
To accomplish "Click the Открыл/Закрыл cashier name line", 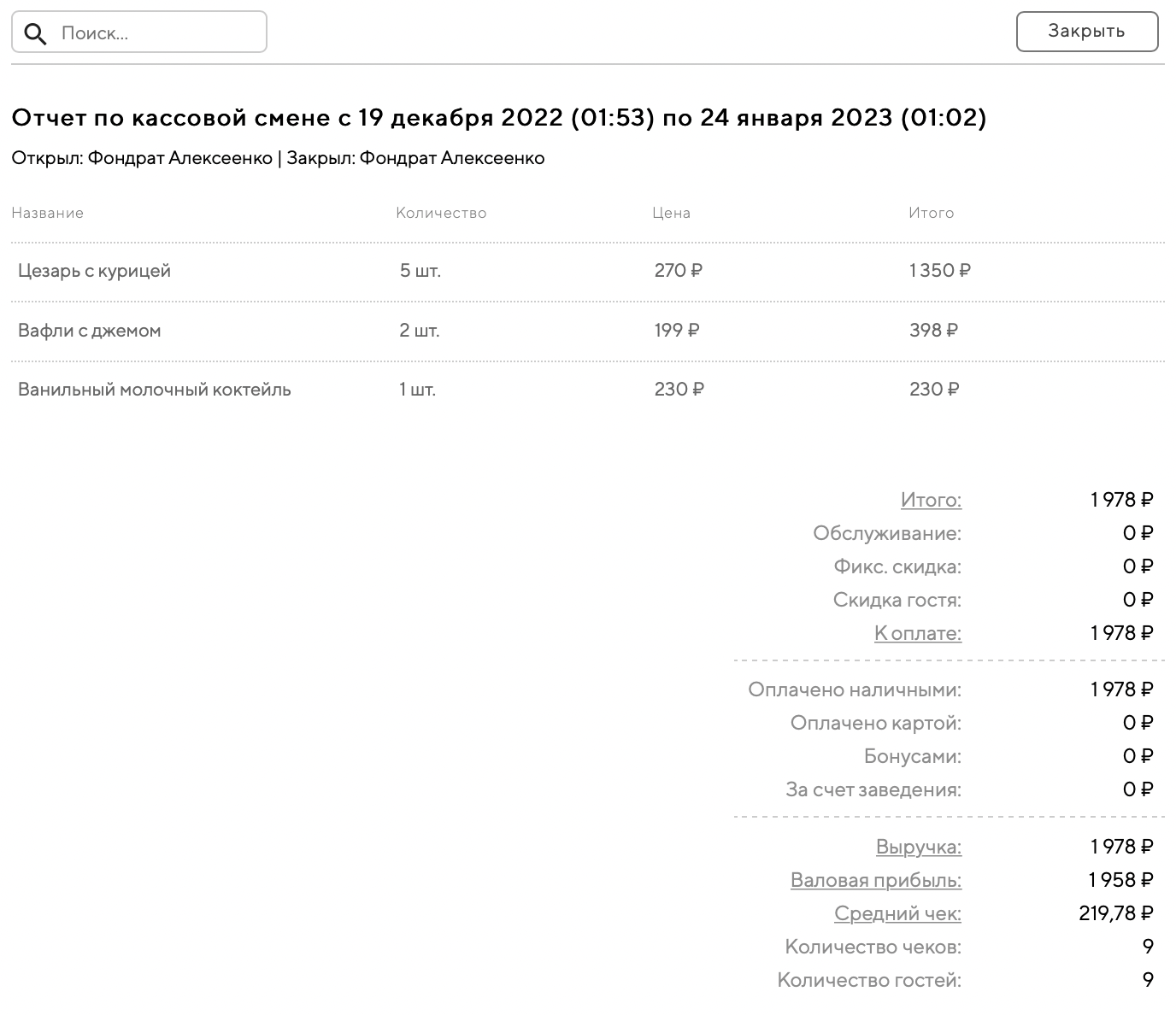I will point(278,158).
